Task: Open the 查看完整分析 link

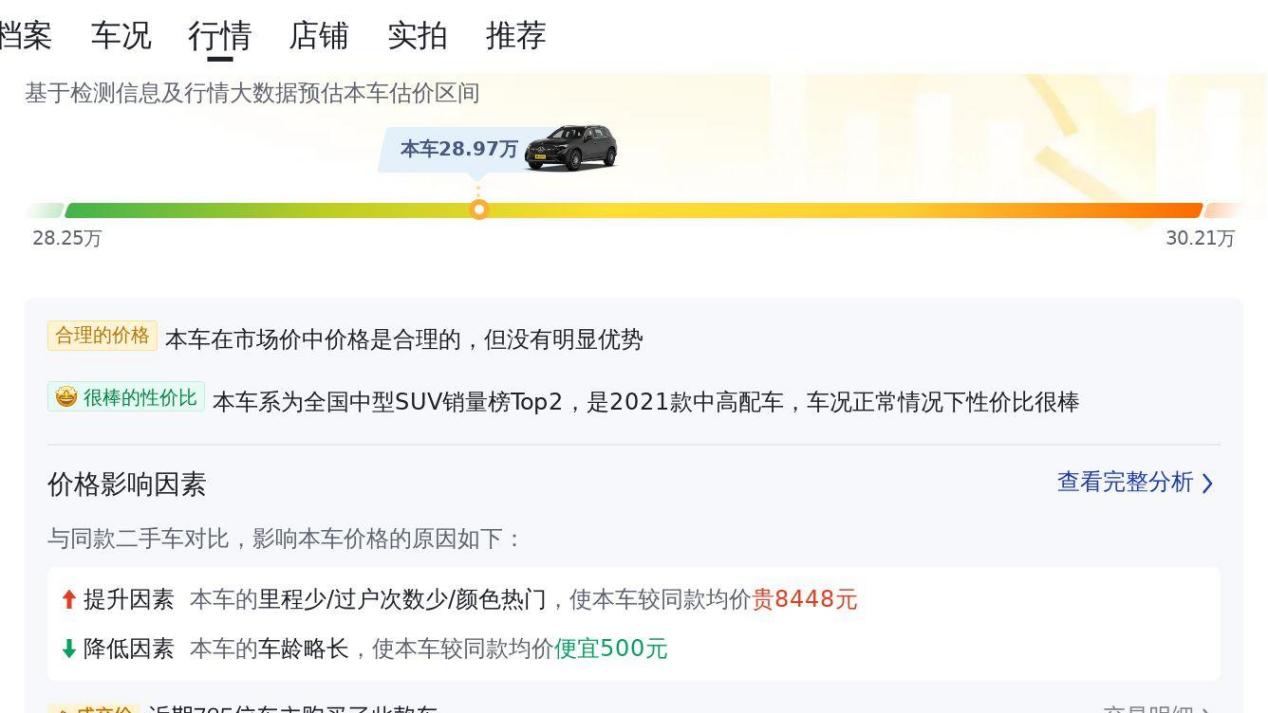Action: (1124, 483)
